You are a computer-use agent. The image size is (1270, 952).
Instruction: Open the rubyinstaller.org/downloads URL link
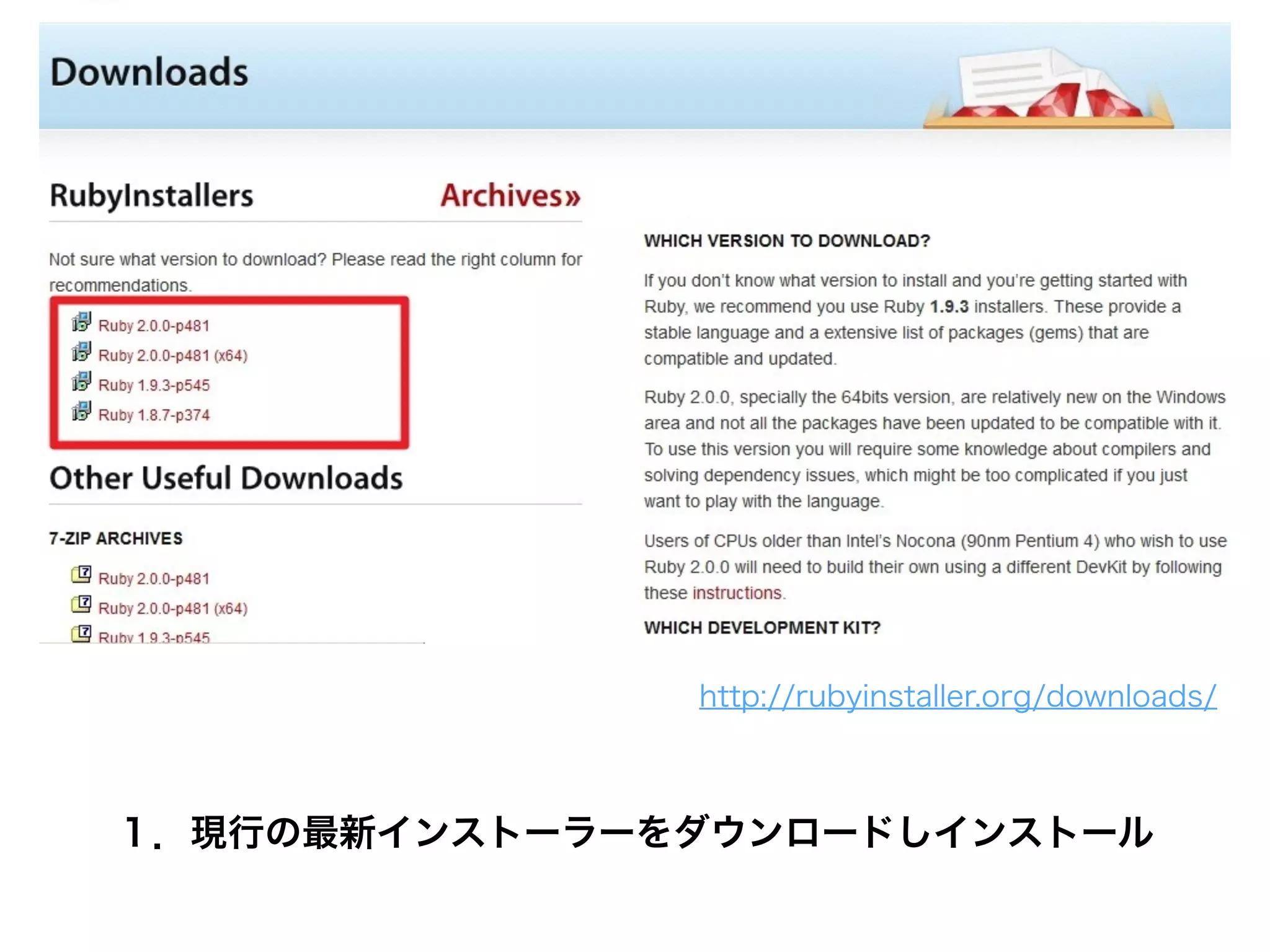click(x=958, y=697)
